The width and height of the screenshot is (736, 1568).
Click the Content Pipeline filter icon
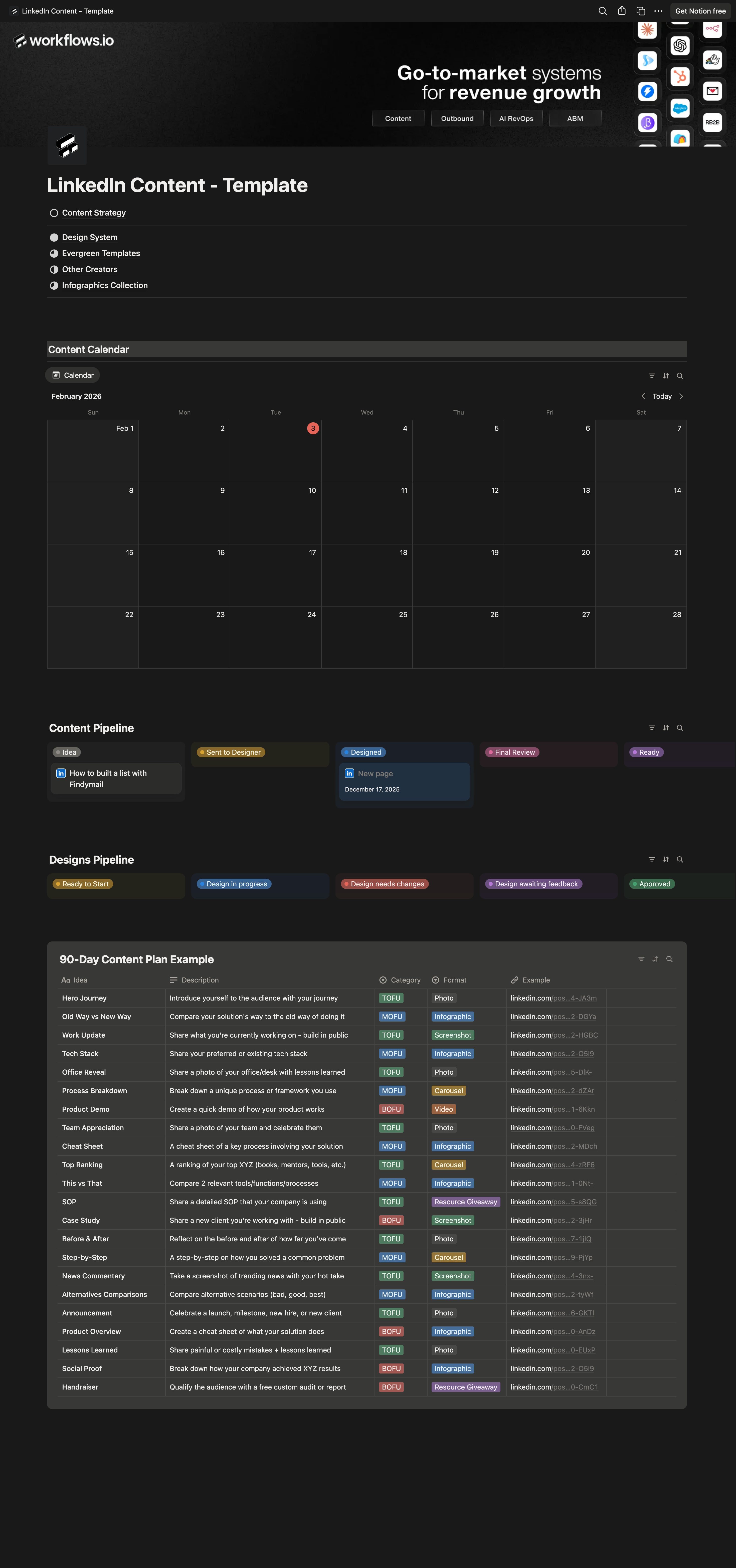click(652, 728)
